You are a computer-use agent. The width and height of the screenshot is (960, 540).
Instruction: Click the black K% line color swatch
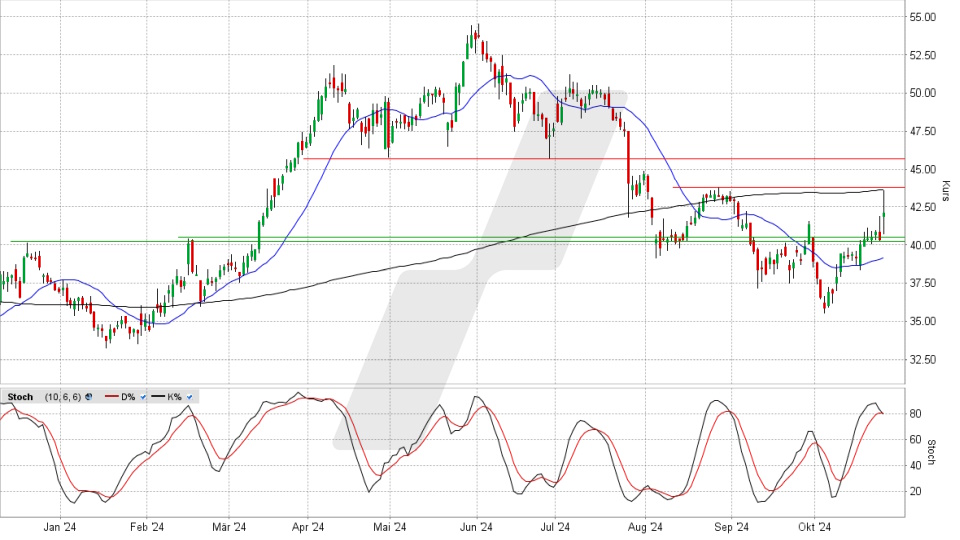[x=158, y=397]
